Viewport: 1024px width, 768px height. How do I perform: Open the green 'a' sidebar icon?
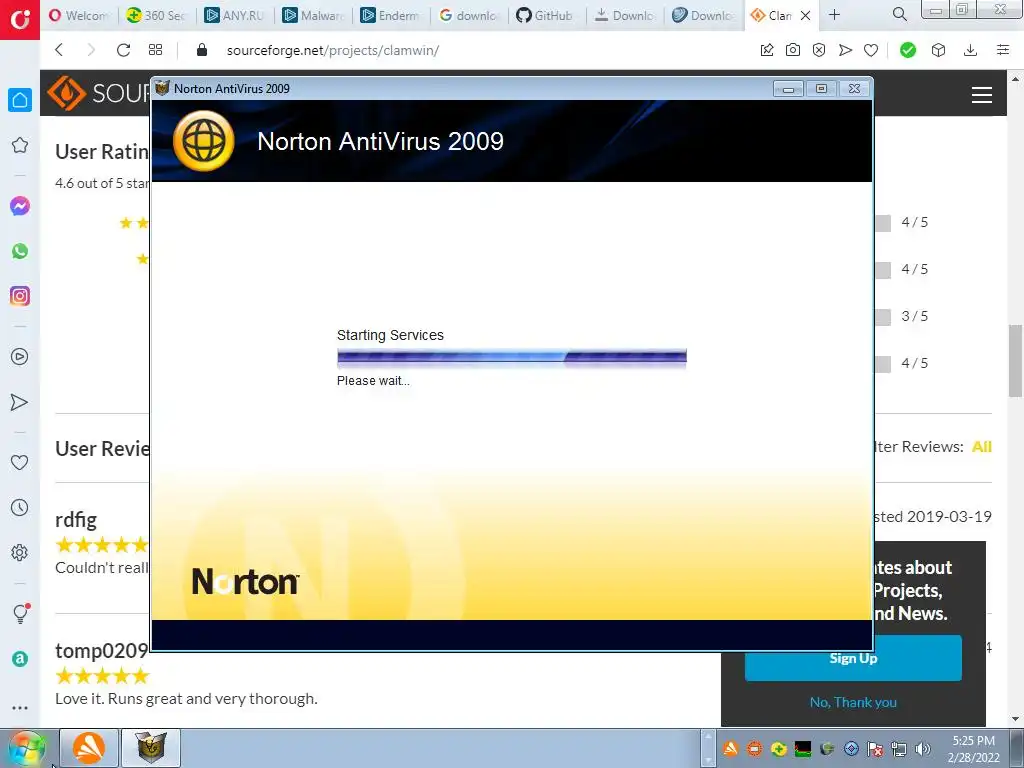(x=20, y=659)
